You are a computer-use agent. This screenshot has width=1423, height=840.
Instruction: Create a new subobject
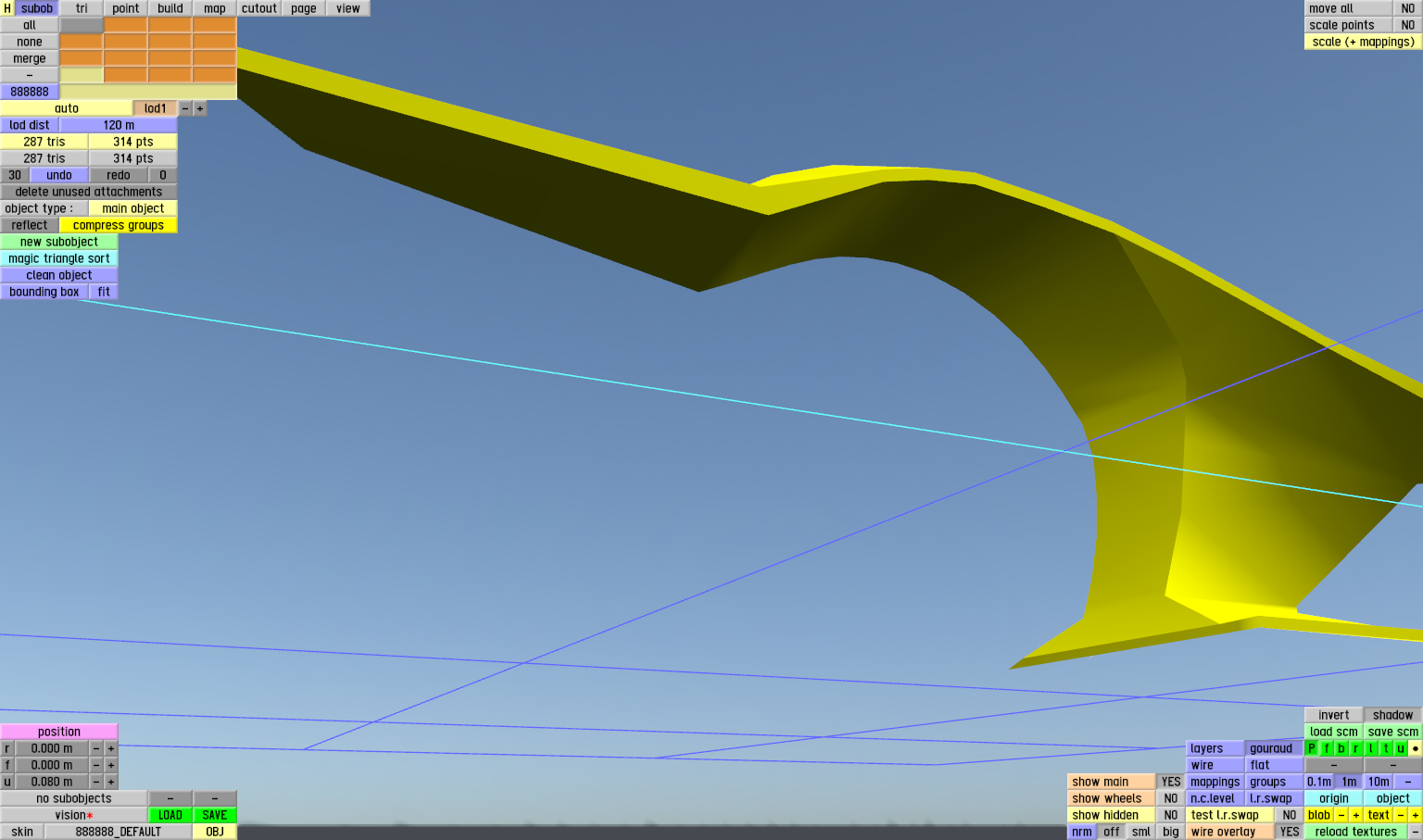click(59, 242)
